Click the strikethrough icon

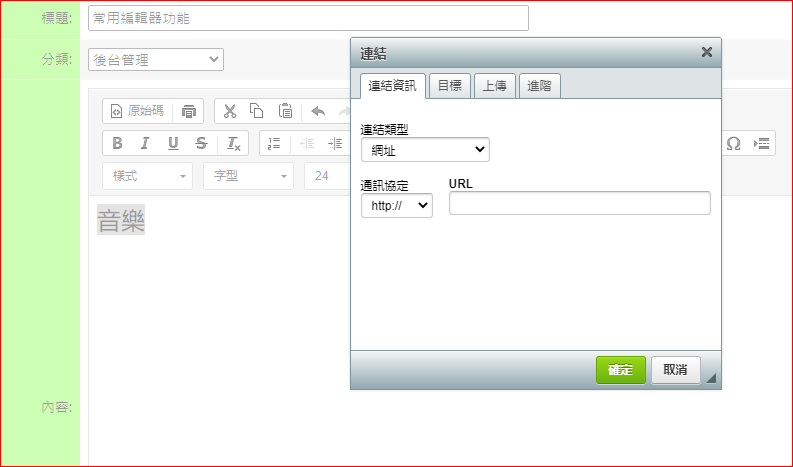pyautogui.click(x=201, y=143)
